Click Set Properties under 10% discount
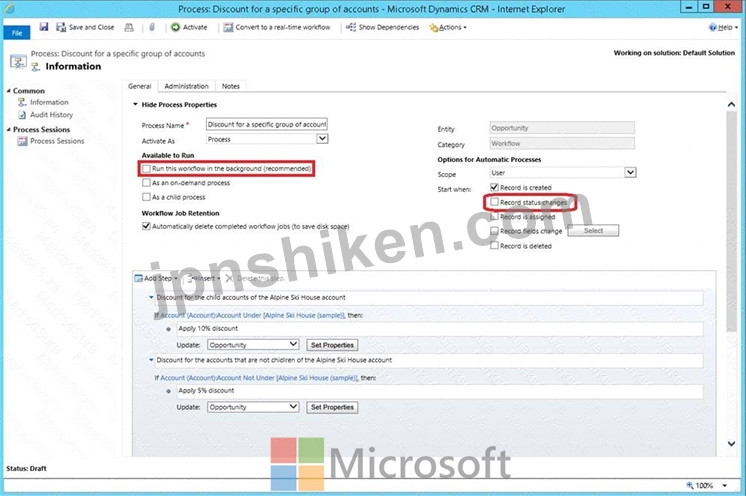Viewport: 746px width, 496px height. coord(332,345)
